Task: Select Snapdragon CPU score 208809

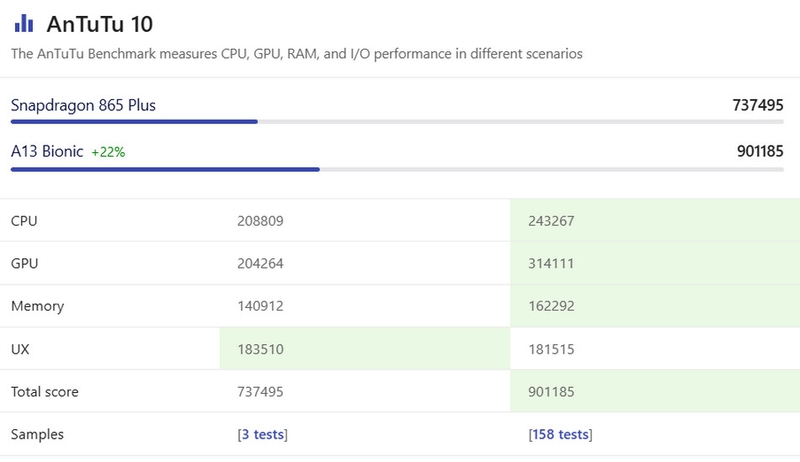Action: (x=260, y=221)
